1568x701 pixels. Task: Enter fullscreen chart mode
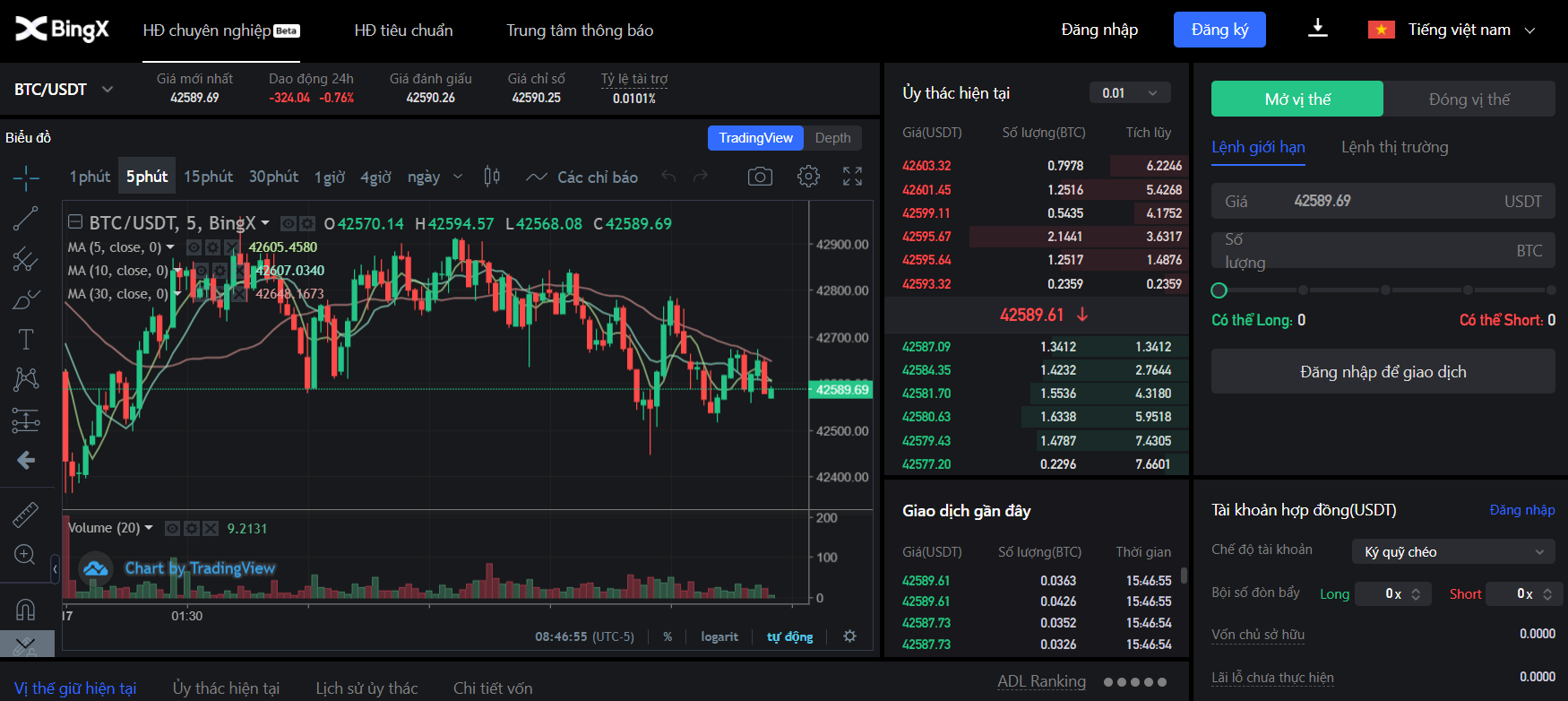[x=853, y=177]
